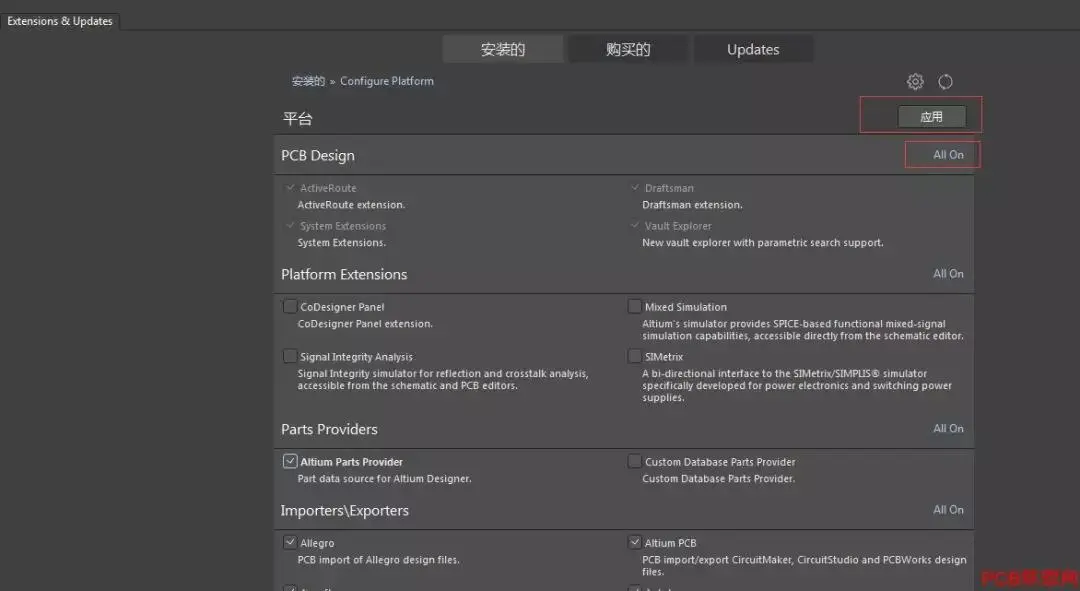Toggle the ActiveRoute checkmark
This screenshot has height=591, width=1080.
(290, 187)
